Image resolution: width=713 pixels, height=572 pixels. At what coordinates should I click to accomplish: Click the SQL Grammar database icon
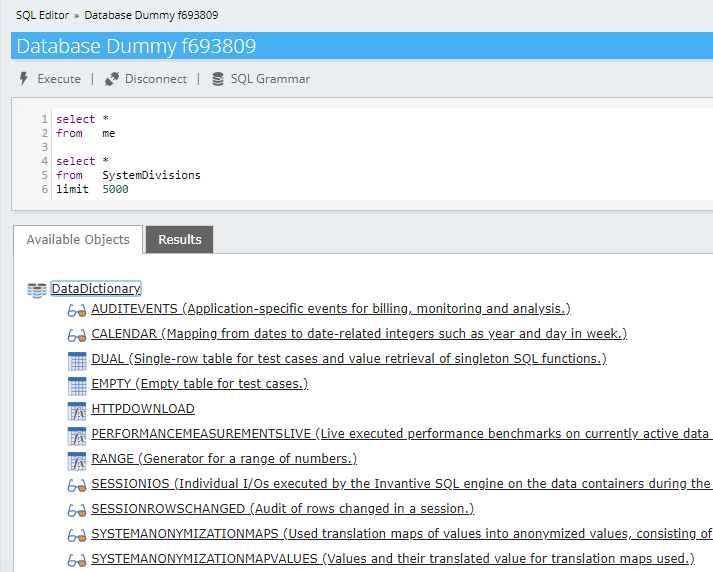pos(218,79)
